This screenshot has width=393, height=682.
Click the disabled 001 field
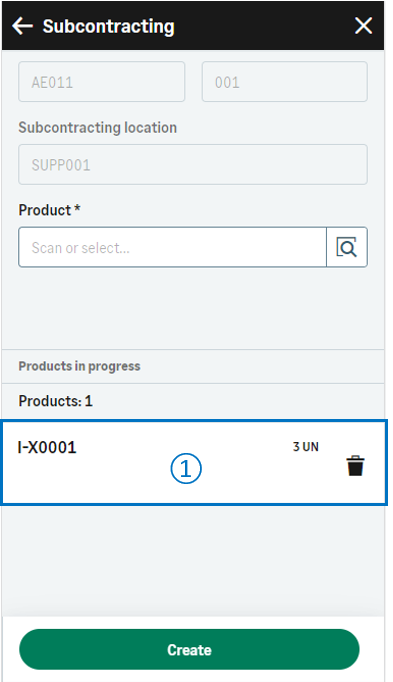(x=285, y=82)
